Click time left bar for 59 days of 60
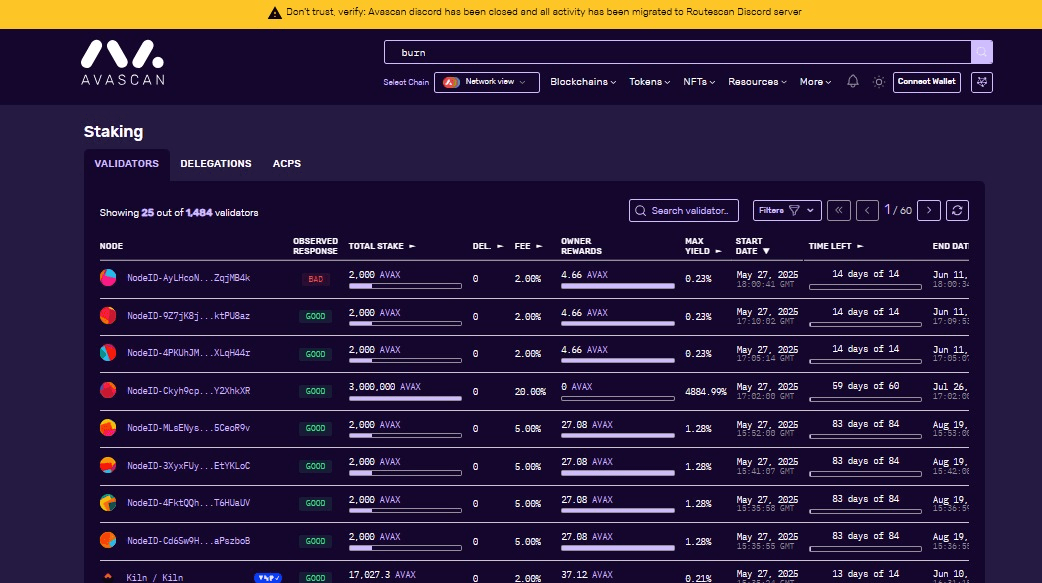This screenshot has height=583, width=1042. pyautogui.click(x=865, y=399)
